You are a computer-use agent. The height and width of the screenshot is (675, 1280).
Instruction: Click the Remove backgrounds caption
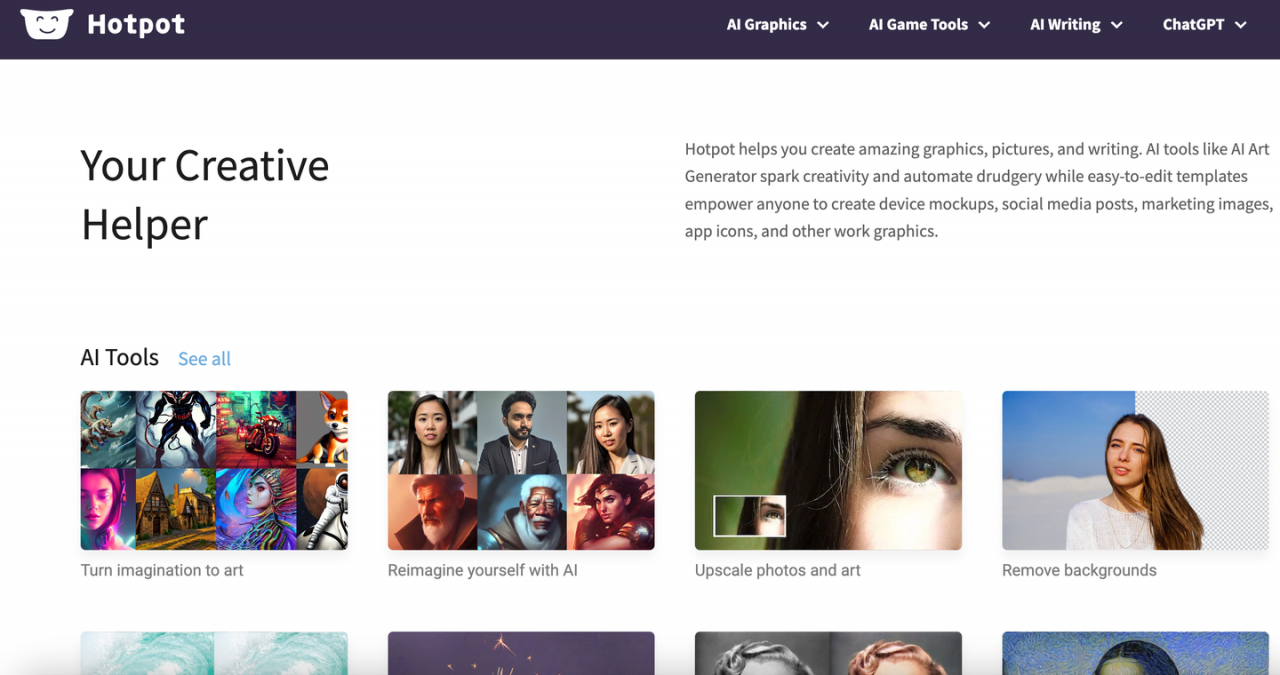pos(1079,570)
